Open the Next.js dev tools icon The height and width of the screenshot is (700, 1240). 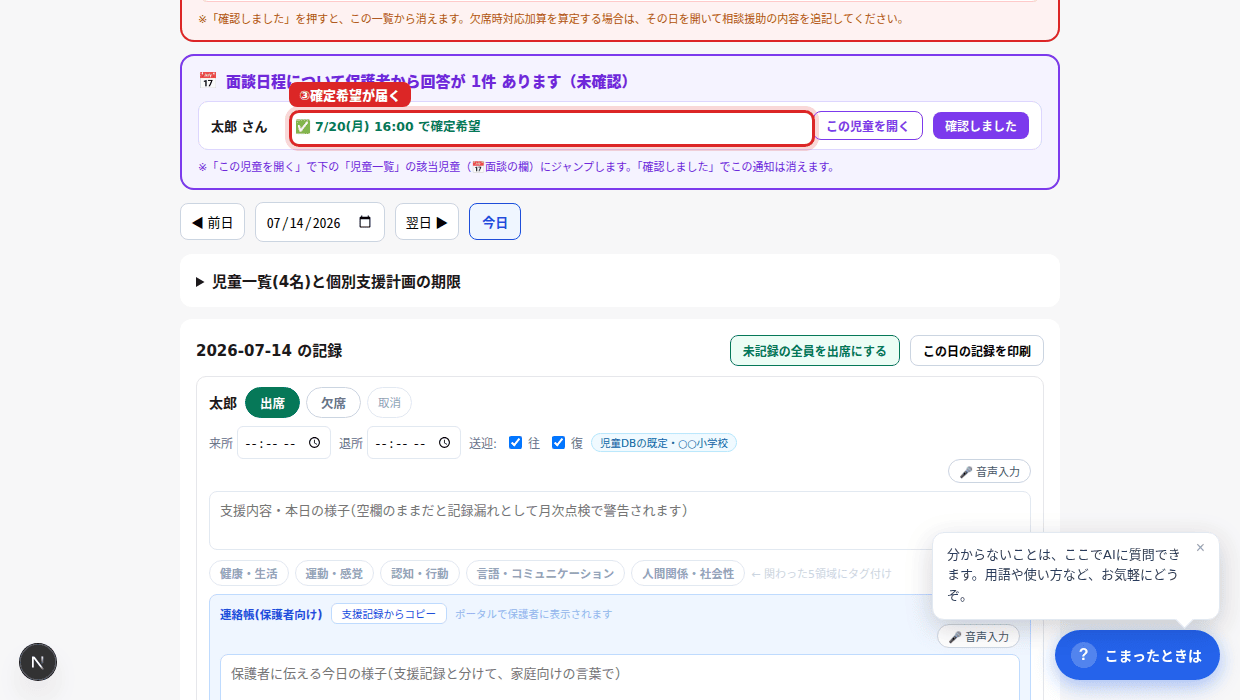(x=38, y=662)
